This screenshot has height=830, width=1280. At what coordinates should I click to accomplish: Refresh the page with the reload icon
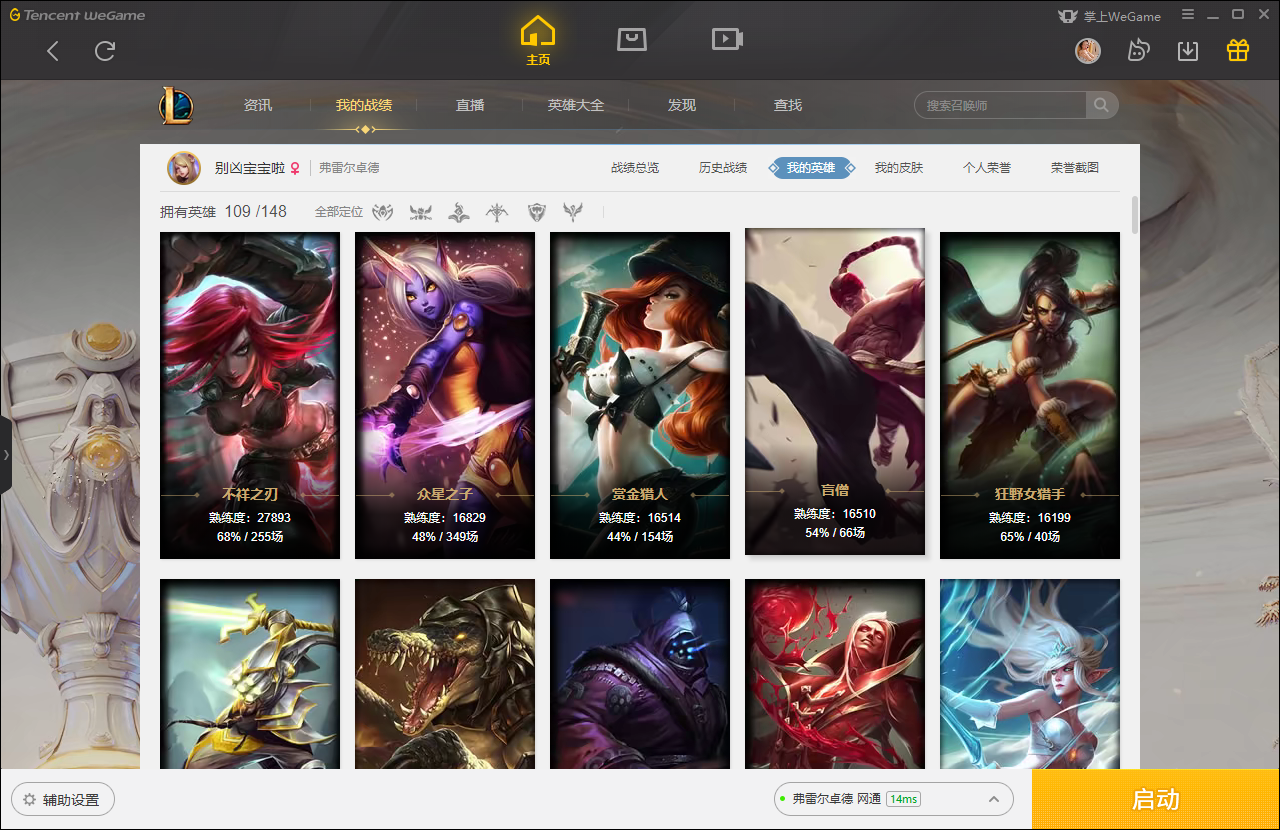[105, 51]
